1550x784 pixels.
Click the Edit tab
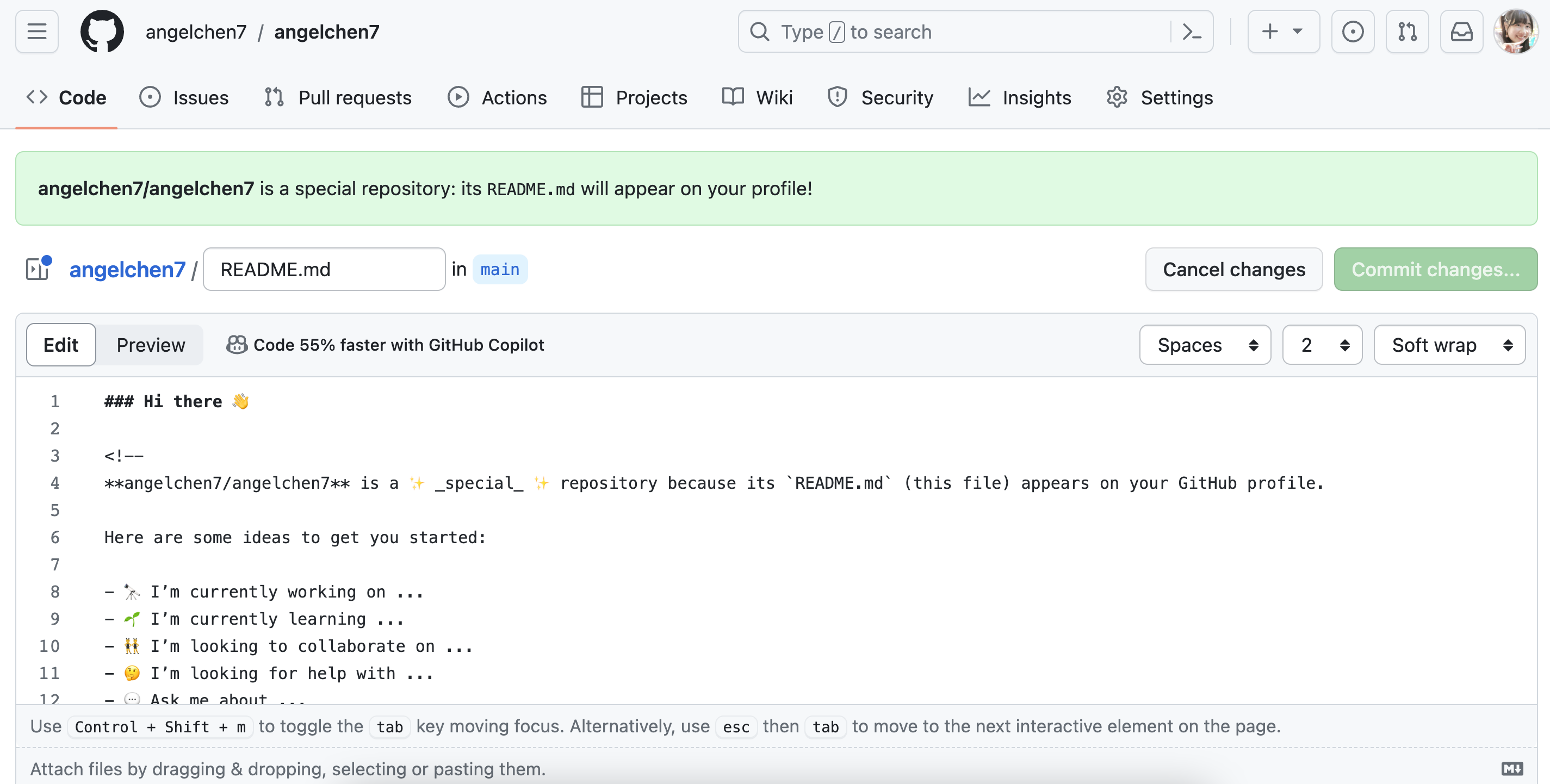[59, 344]
